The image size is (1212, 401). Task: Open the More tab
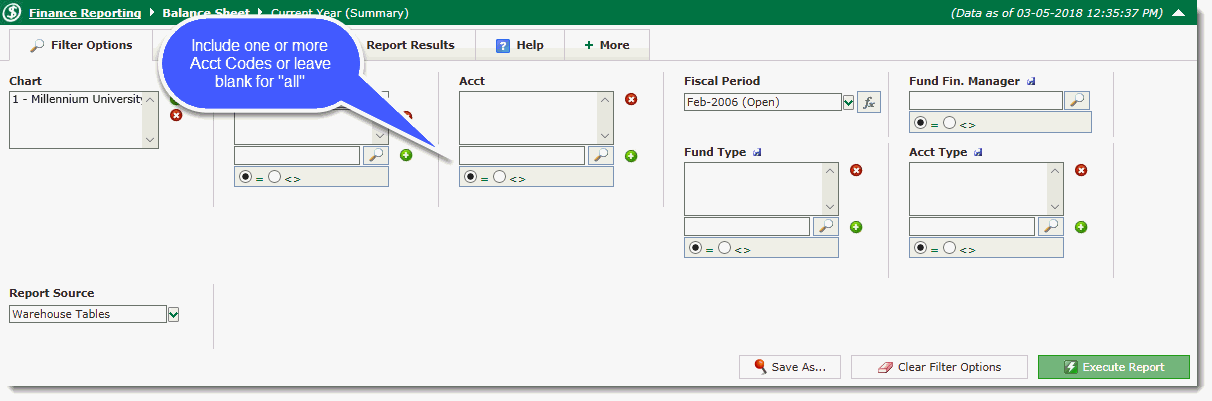click(607, 45)
